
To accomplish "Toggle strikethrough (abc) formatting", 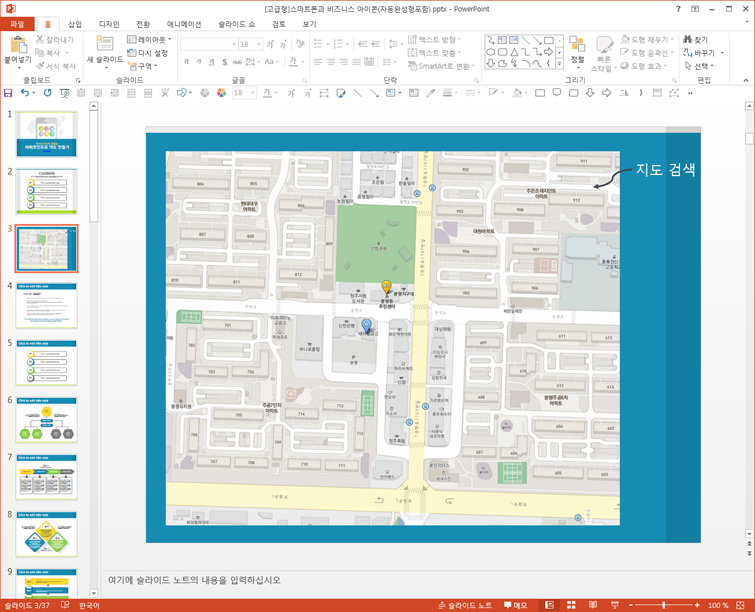I will [x=237, y=62].
